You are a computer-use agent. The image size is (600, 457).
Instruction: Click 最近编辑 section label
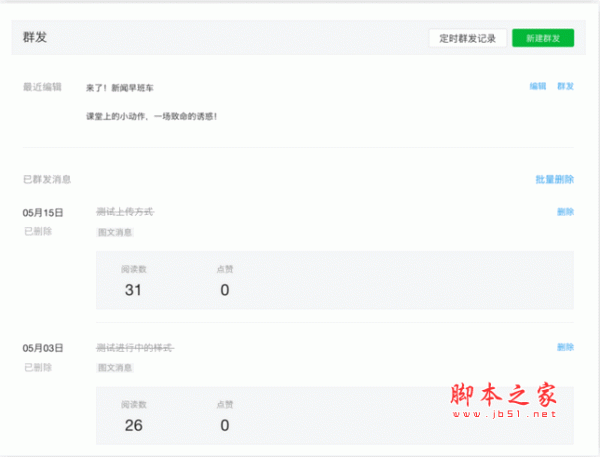pos(42,87)
